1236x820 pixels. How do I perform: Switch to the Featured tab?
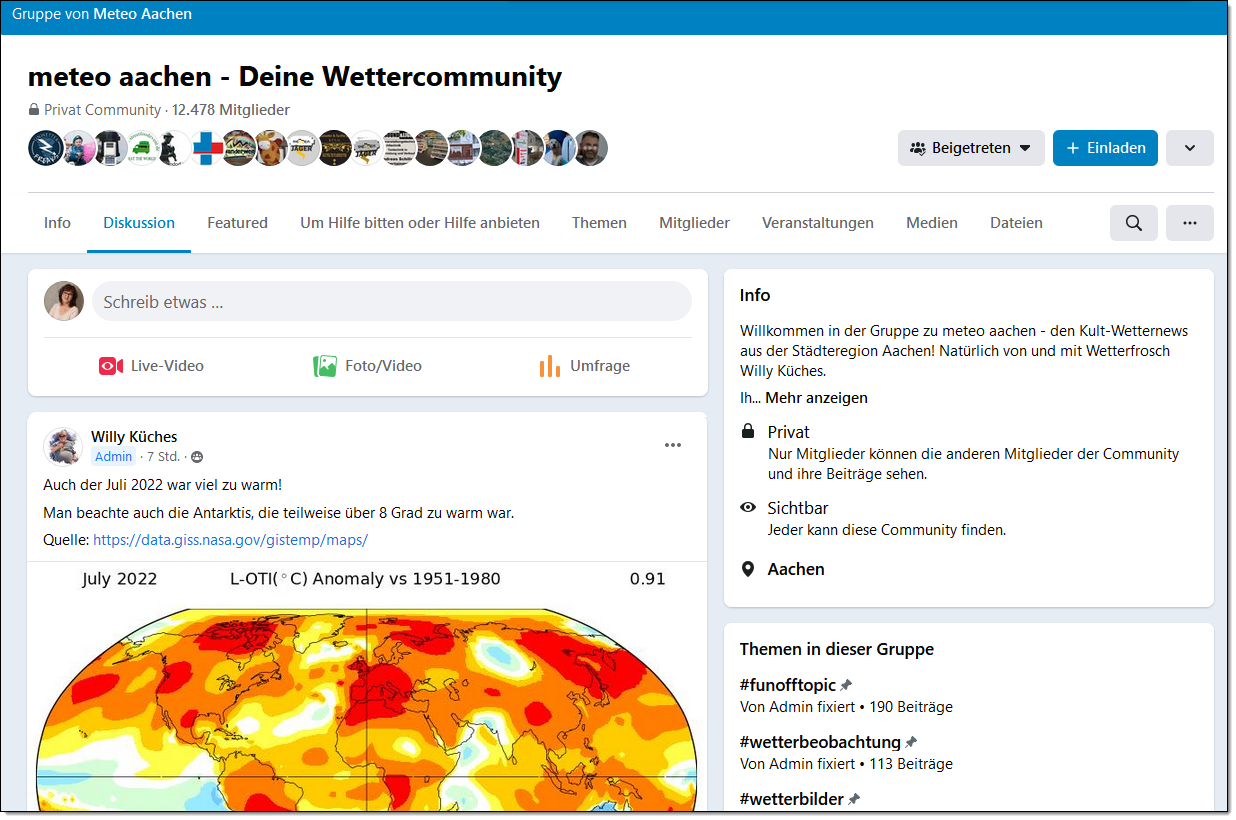point(237,223)
